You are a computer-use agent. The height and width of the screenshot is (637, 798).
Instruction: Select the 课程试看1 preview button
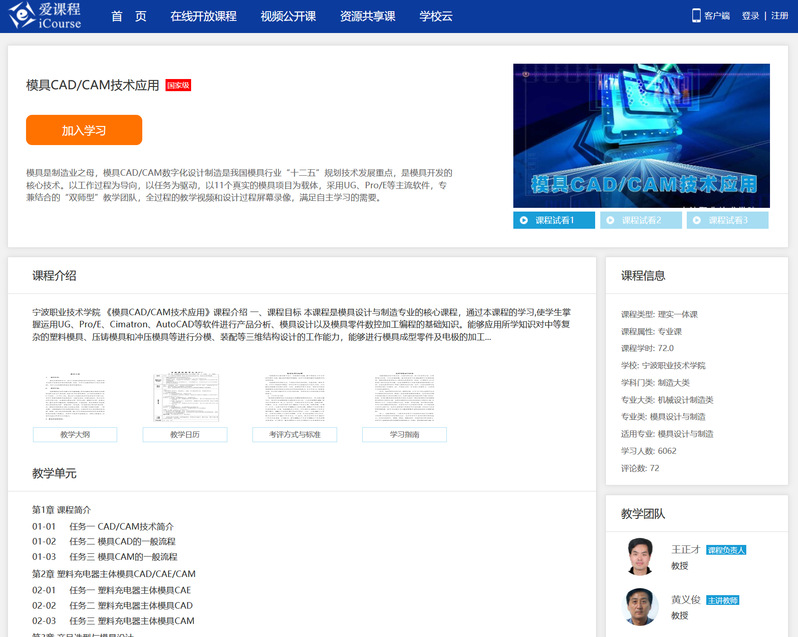click(554, 220)
